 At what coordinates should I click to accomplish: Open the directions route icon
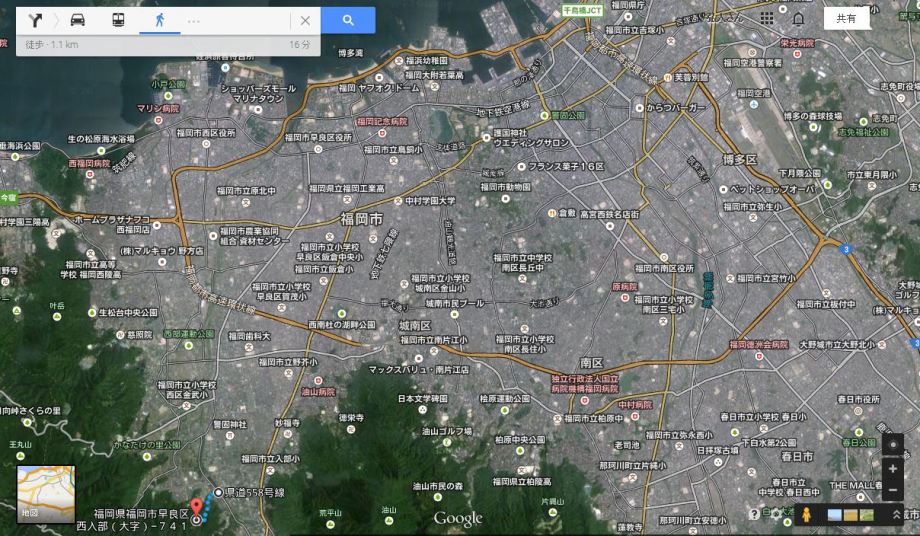tap(35, 21)
